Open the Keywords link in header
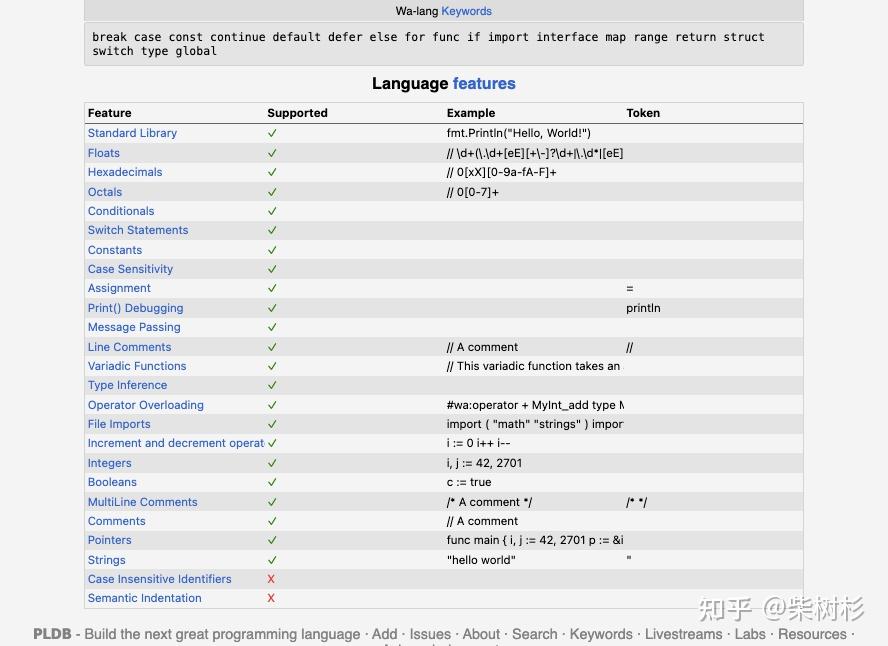The width and height of the screenshot is (888, 646). 466,11
